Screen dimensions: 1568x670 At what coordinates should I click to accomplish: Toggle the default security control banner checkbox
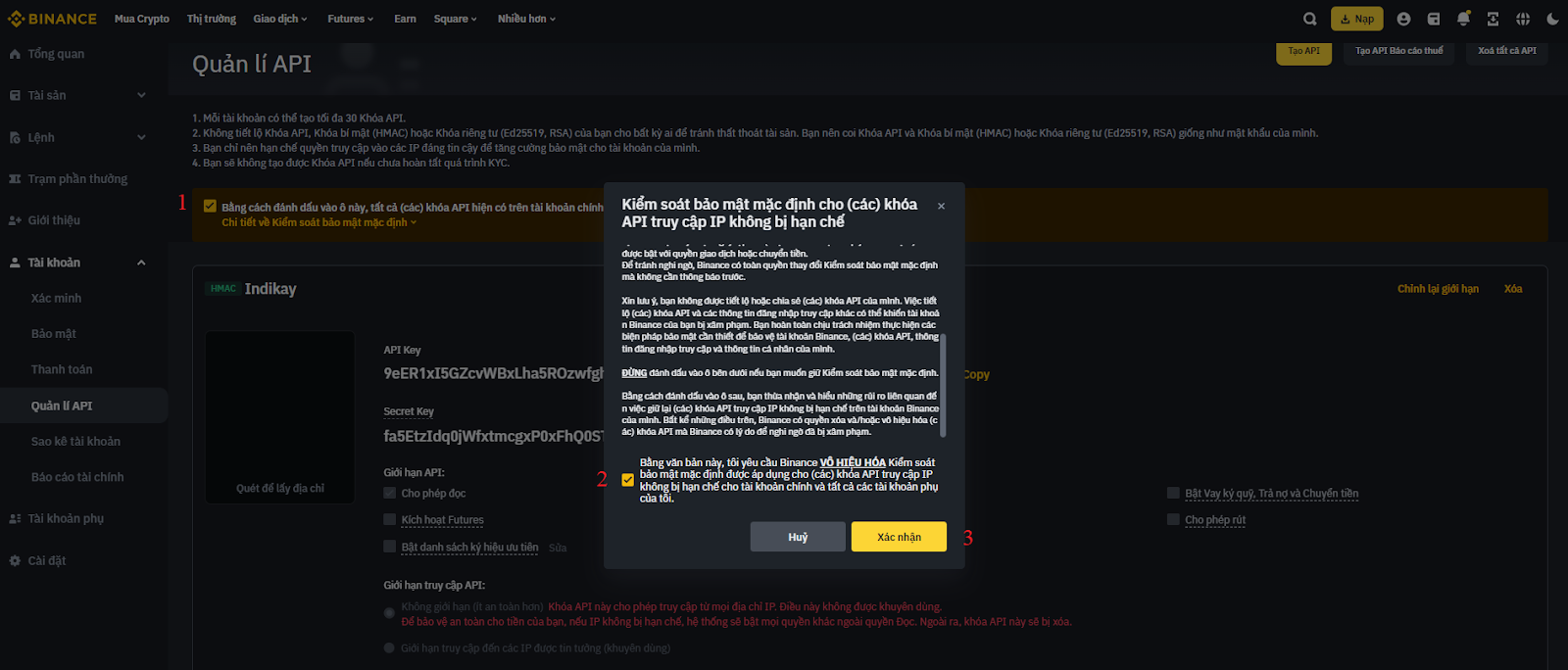coord(210,206)
